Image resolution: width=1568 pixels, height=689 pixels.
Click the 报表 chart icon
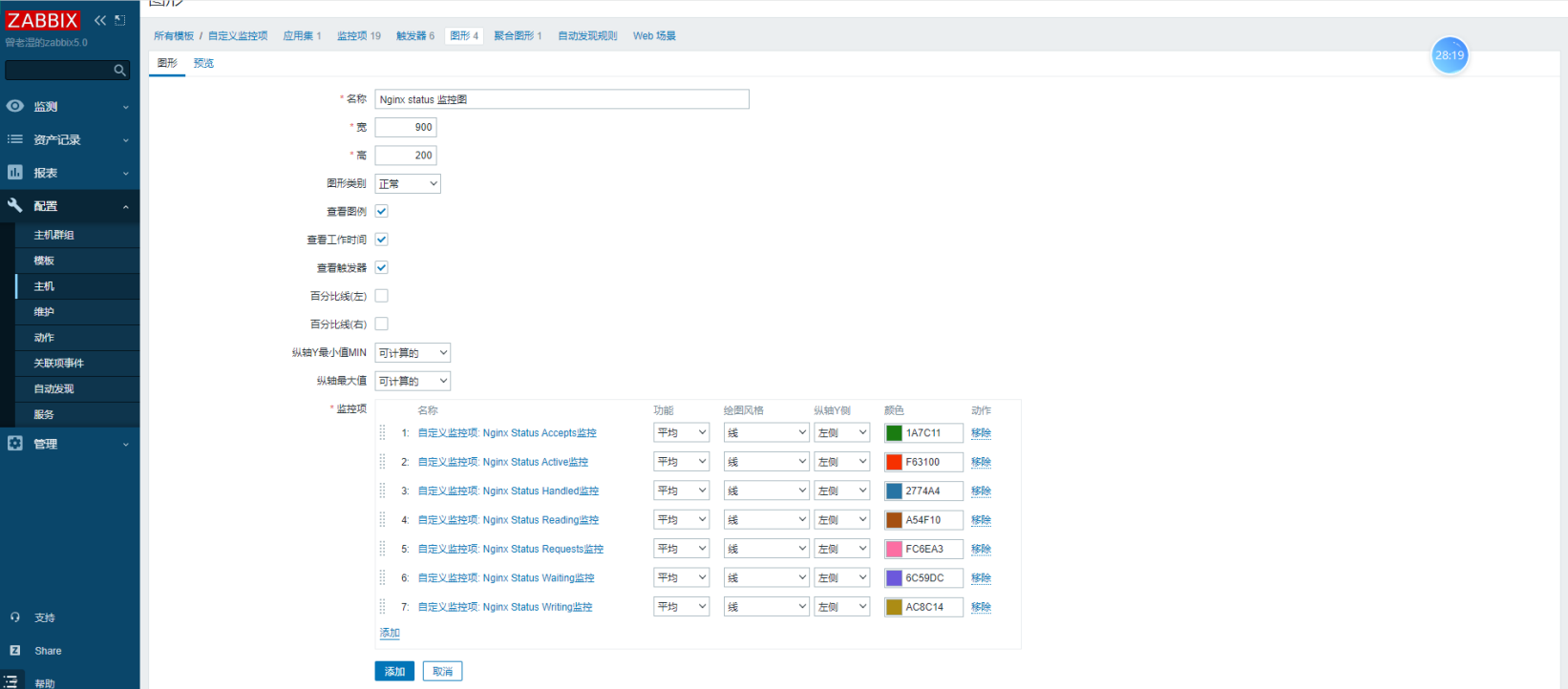[15, 173]
